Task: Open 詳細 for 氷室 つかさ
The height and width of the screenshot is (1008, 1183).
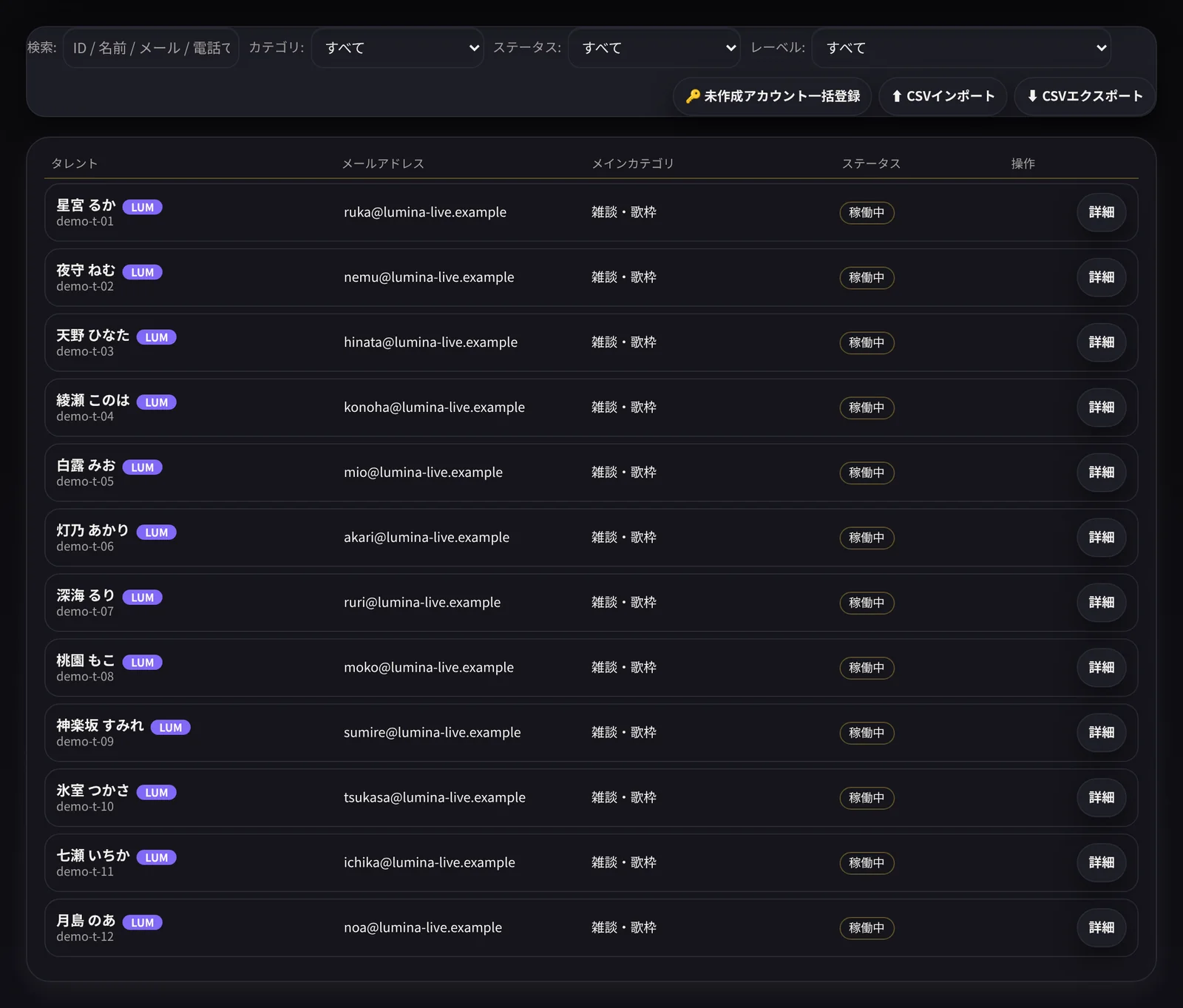Action: click(x=1101, y=798)
